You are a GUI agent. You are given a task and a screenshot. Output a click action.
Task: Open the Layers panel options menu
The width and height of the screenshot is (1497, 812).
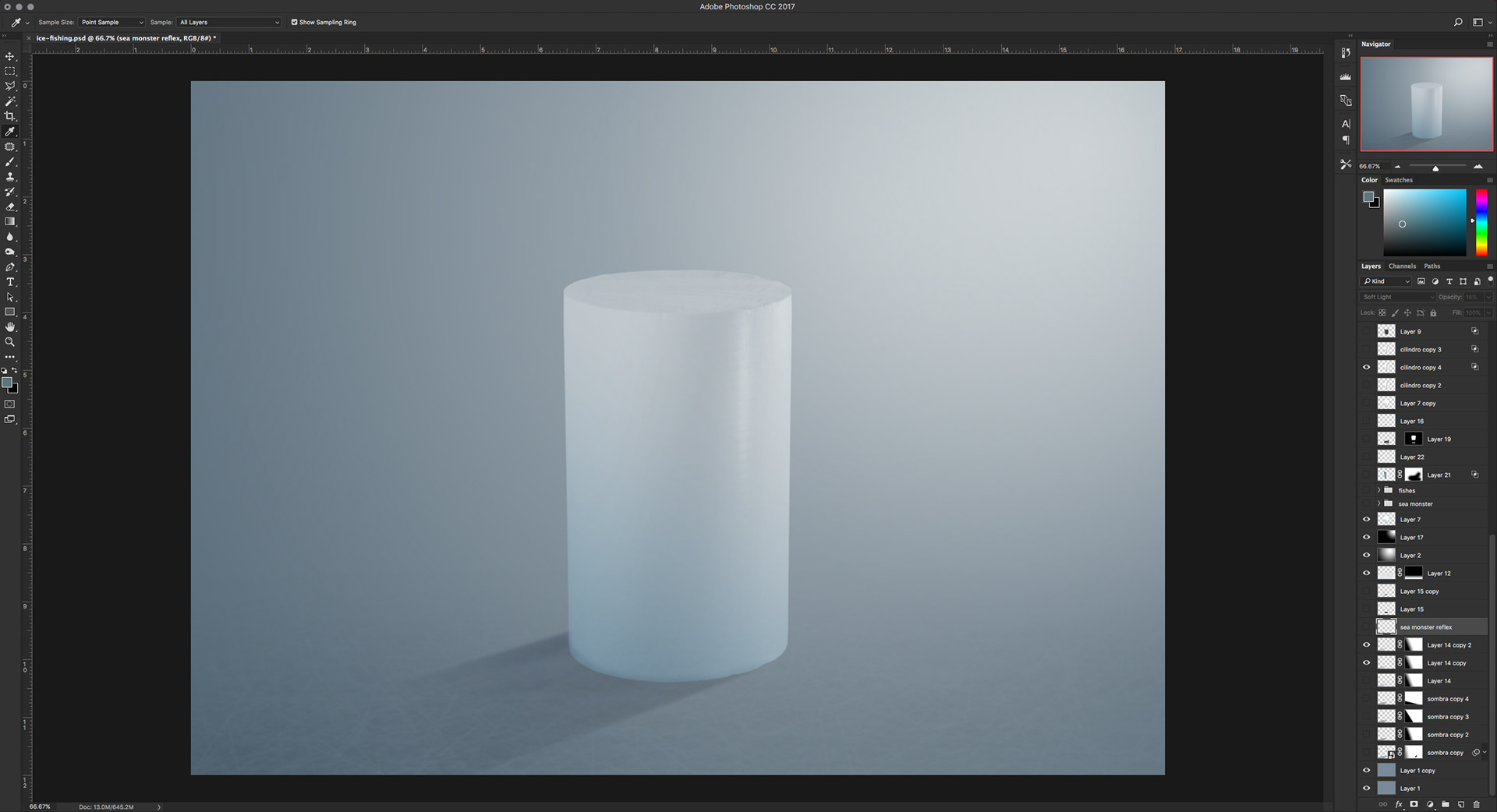coord(1490,267)
